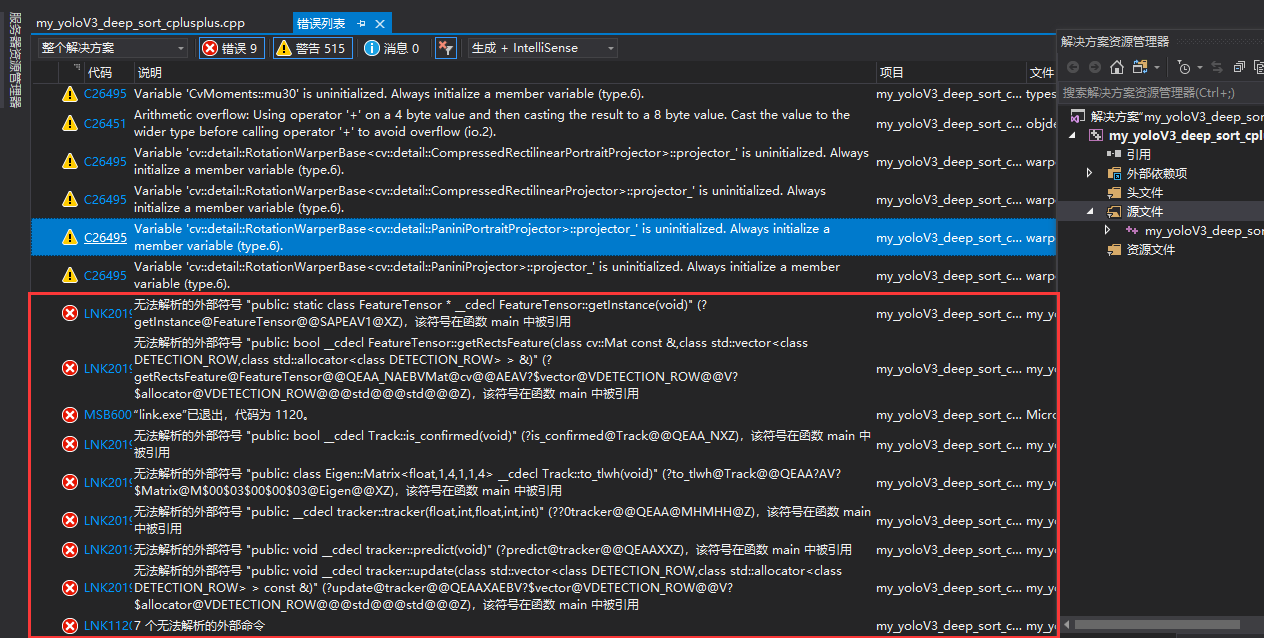Open C26495 link in highlighted PaniniPortraitProjector row
The height and width of the screenshot is (638, 1264).
(x=105, y=238)
